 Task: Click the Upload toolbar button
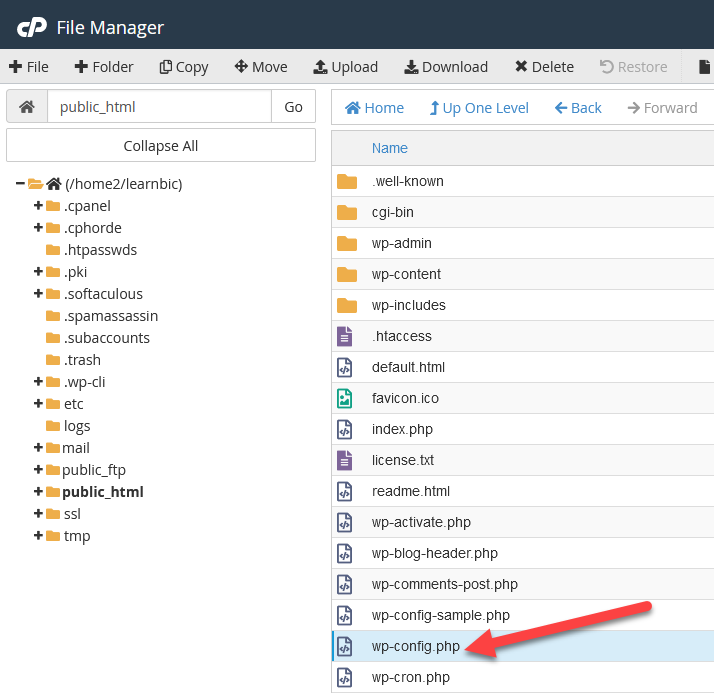346,67
